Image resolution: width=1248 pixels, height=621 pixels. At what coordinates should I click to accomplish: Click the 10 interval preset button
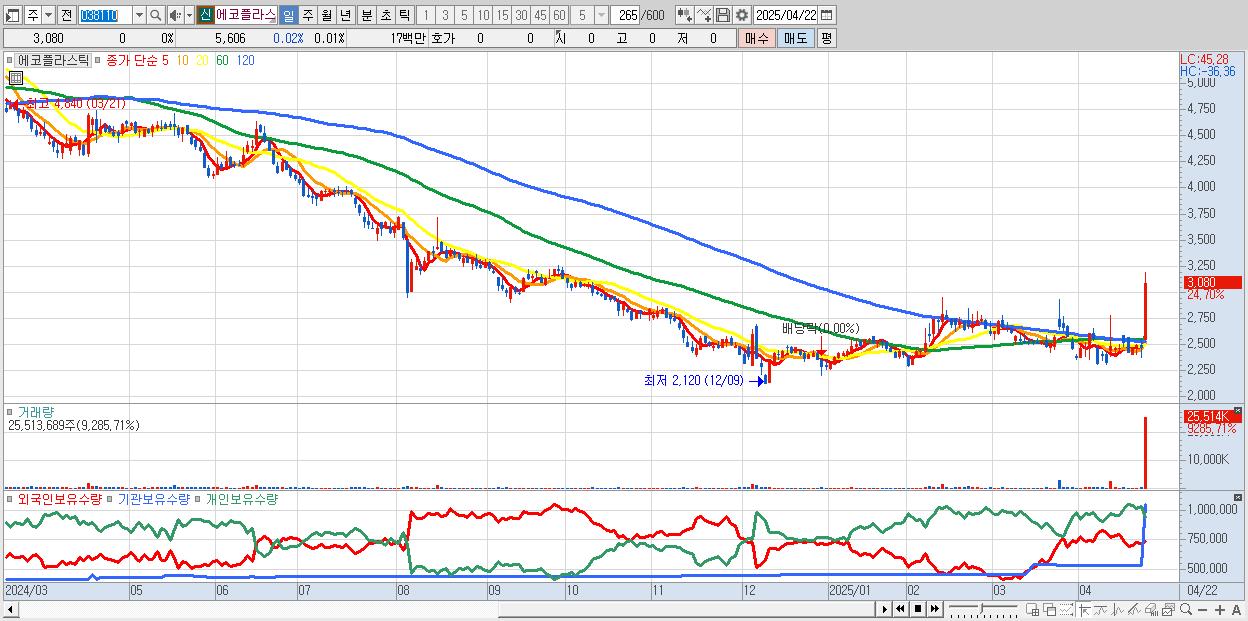483,15
